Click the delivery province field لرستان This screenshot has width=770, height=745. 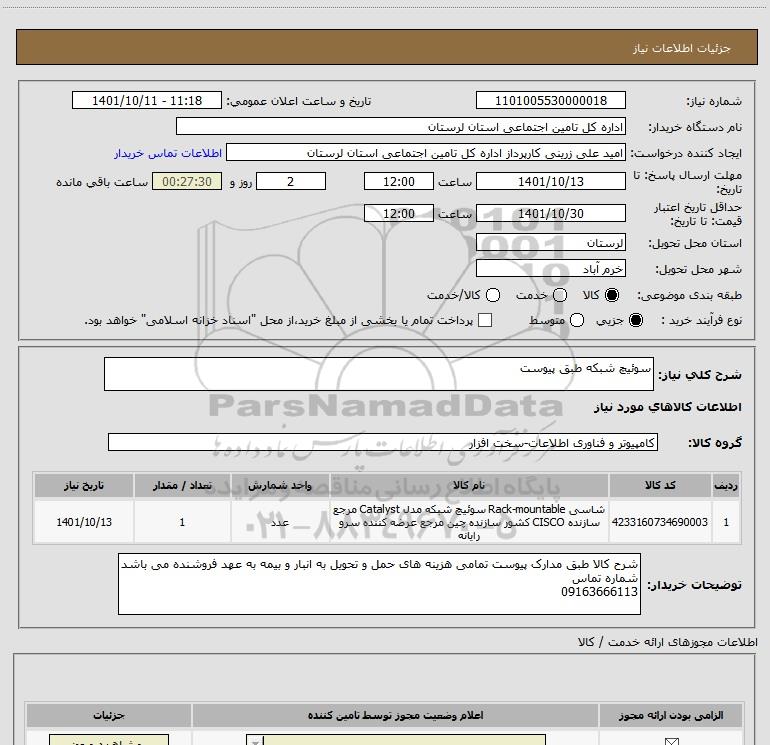550,243
